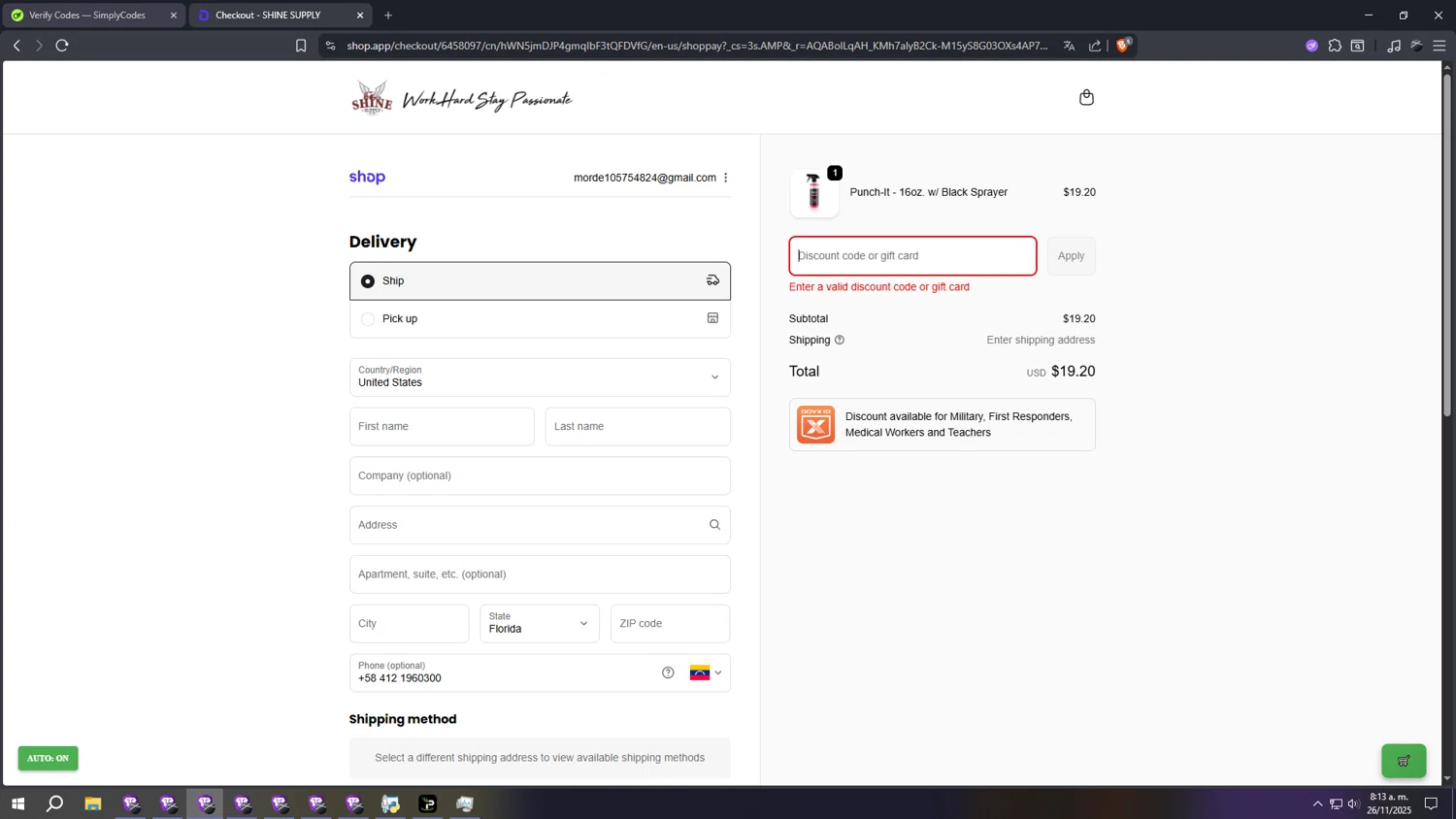
Task: Select the Pick up delivery option
Action: pos(540,318)
